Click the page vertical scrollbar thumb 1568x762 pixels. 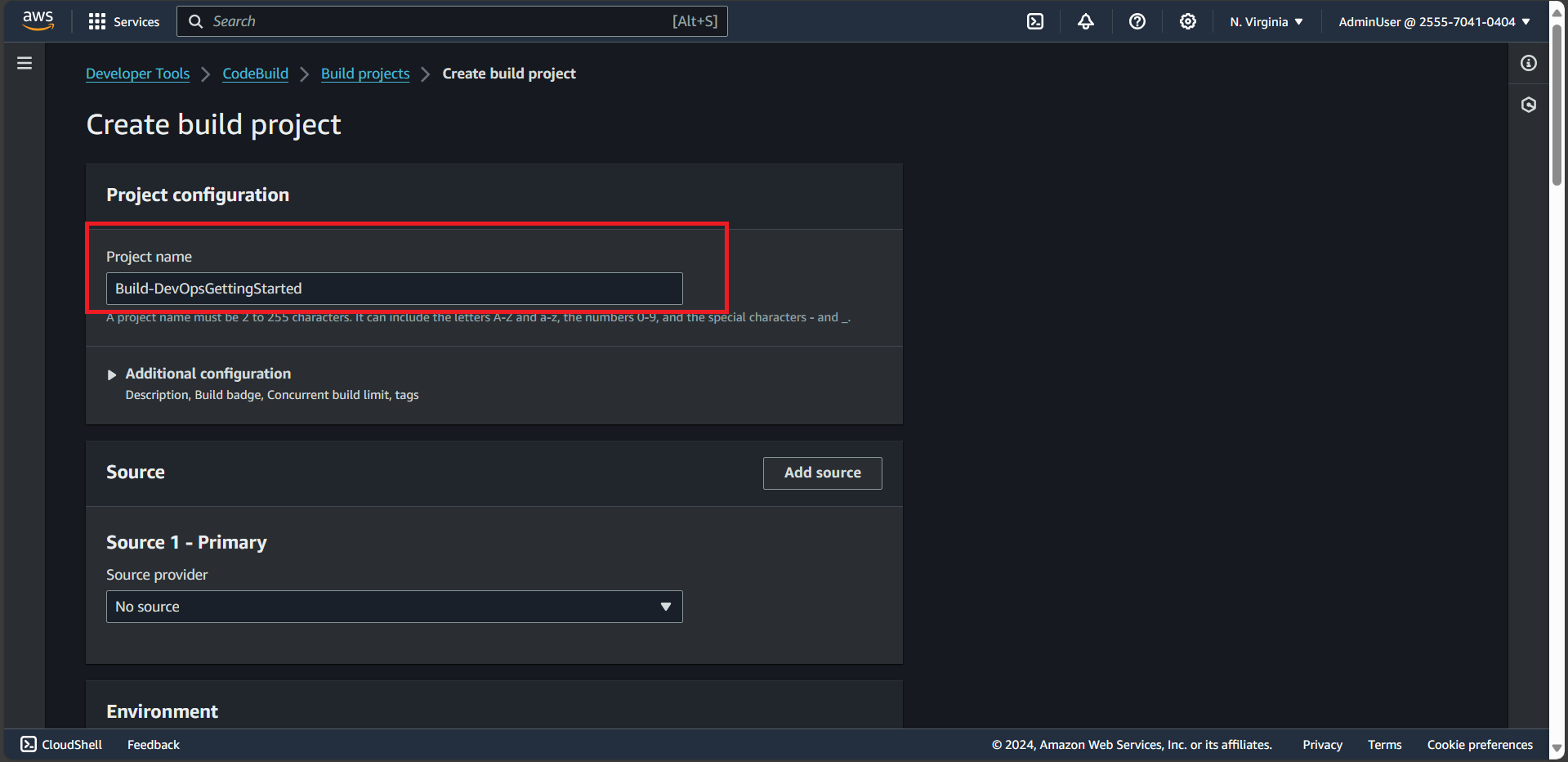1557,104
